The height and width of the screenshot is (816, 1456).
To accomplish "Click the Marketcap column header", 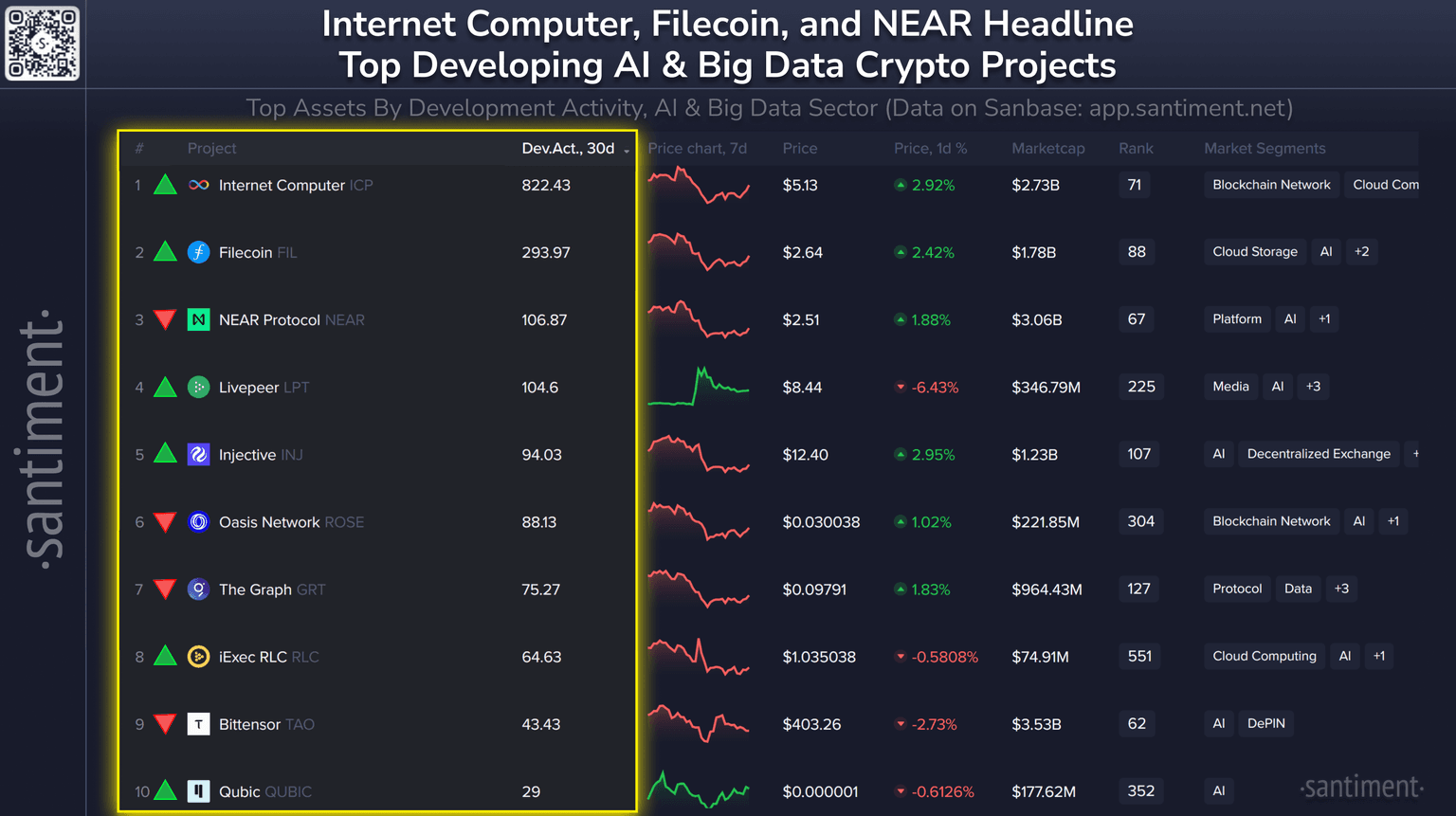I will (x=1047, y=149).
